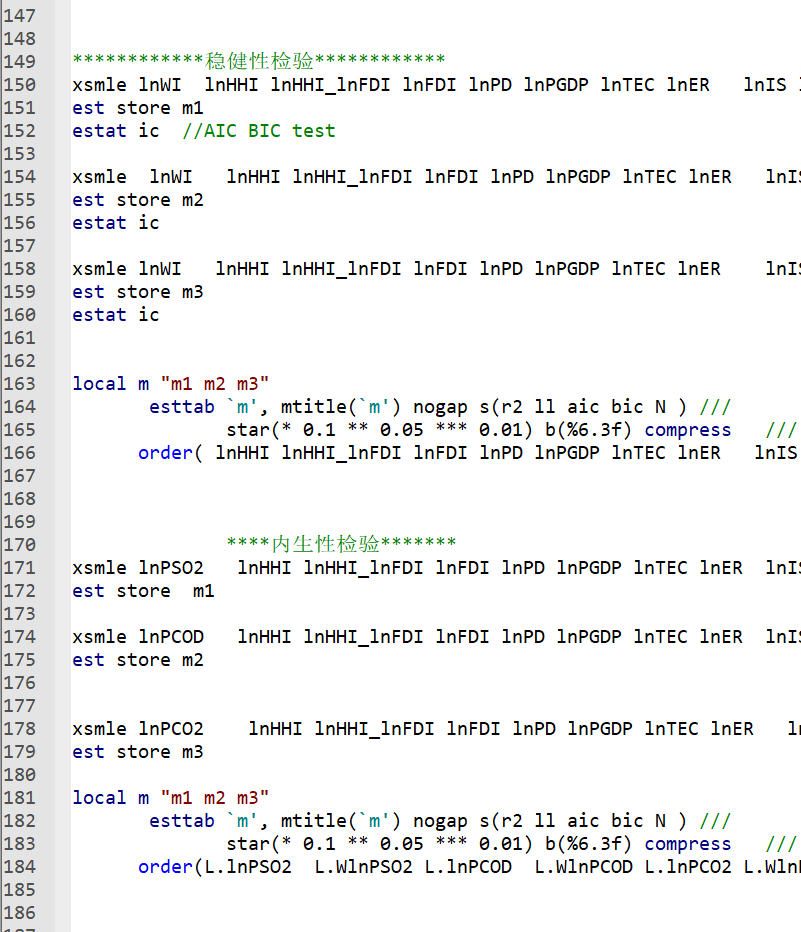Click "lnHHI_lnFDI" on line 158
Screen dimensions: 801x932
pos(341,269)
